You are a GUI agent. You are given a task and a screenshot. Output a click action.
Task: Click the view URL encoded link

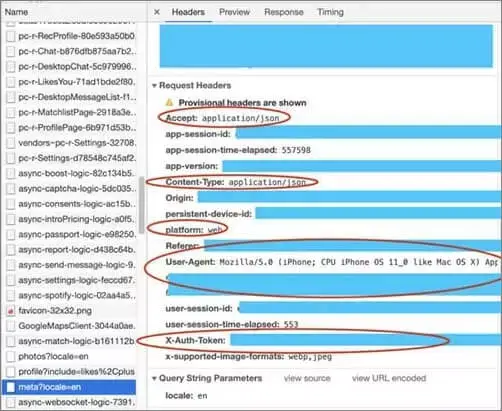(389, 378)
